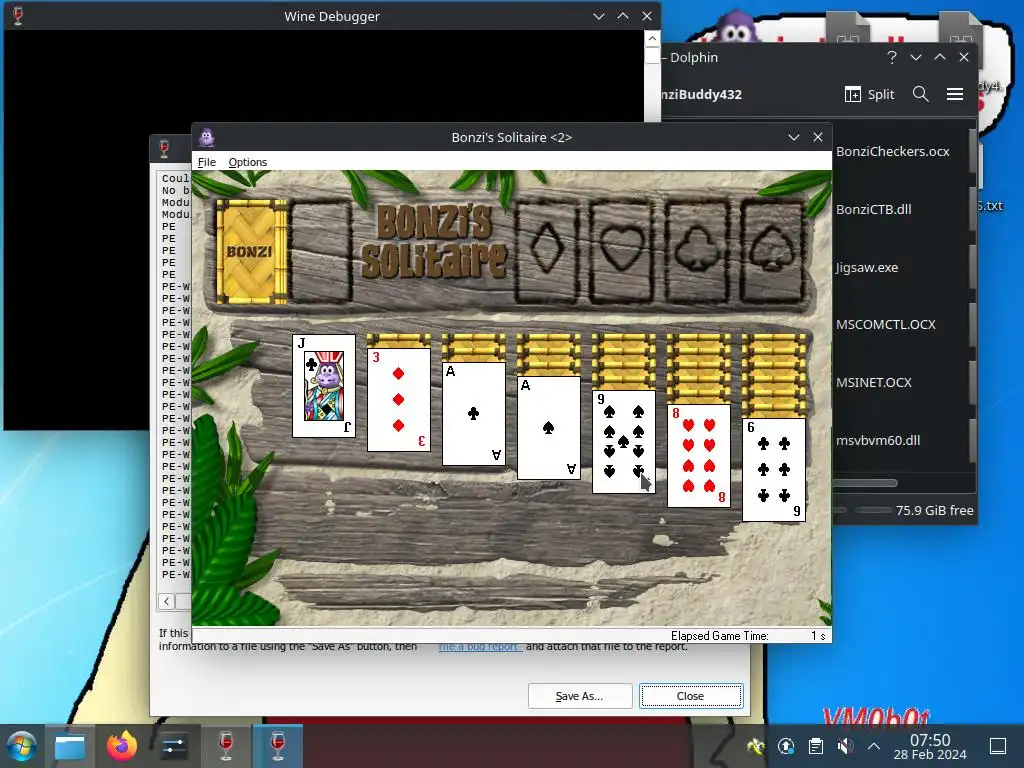
Task: Click the Wine Debugger scrollbar up arrow
Action: coord(652,39)
